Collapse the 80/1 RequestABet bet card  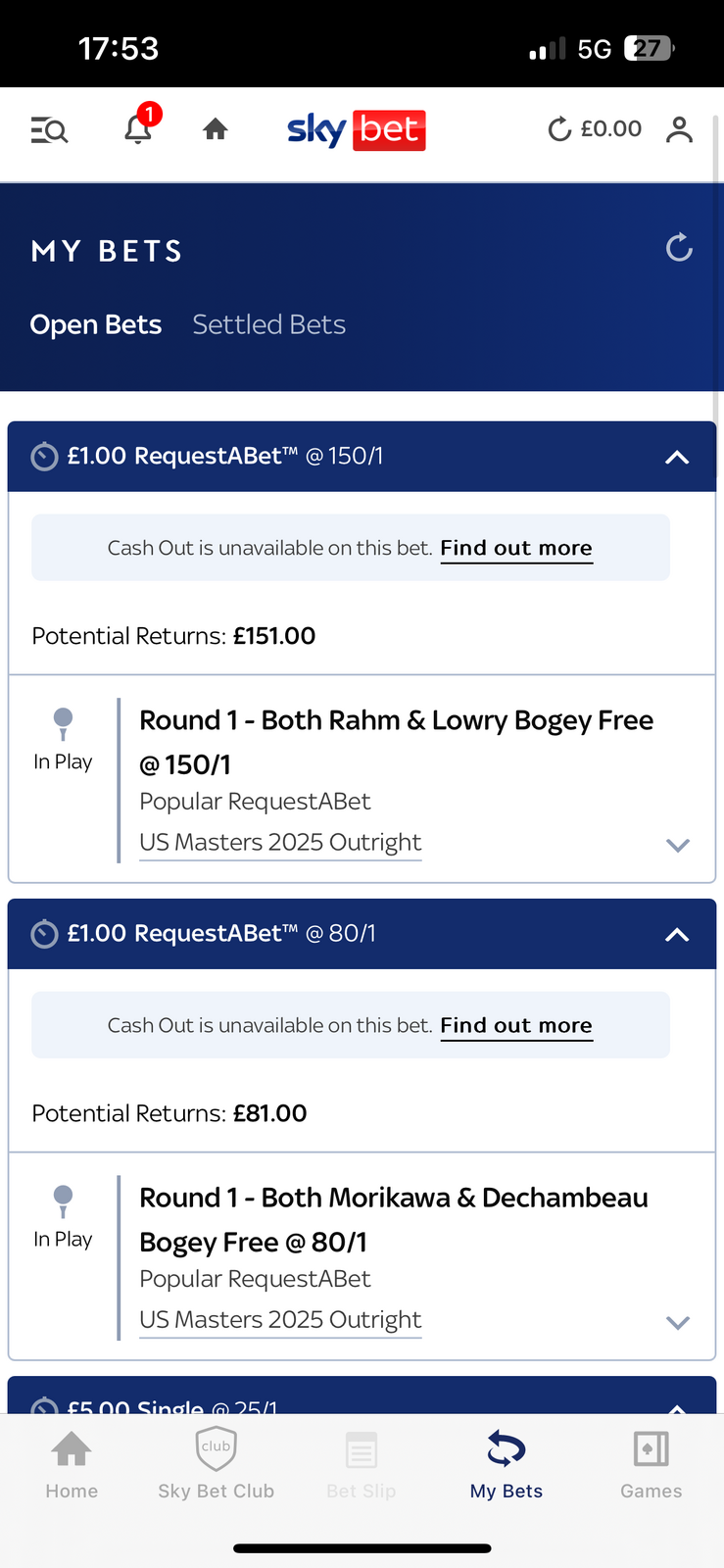coord(677,934)
